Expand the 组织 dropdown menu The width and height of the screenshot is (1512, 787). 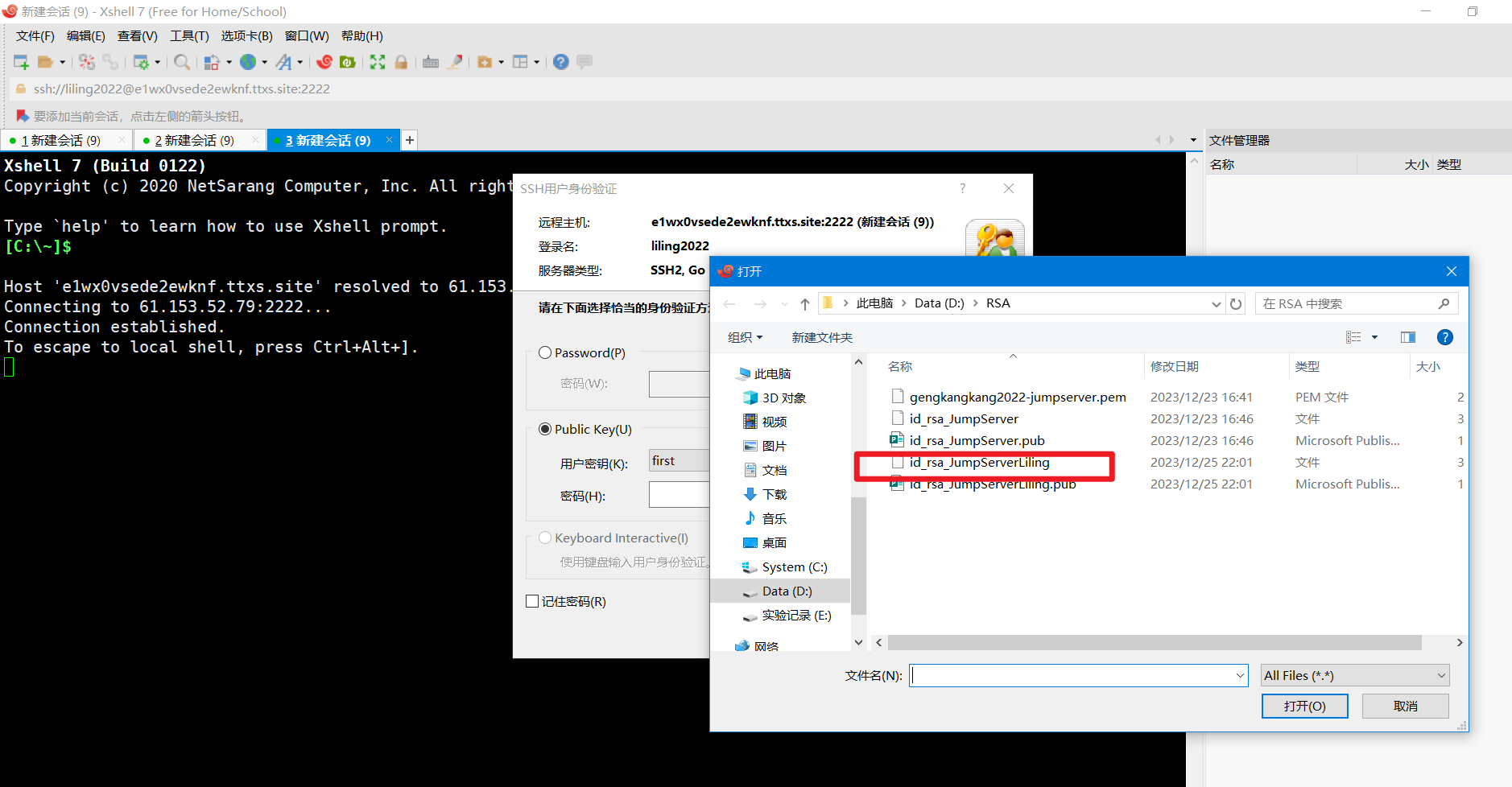coord(745,337)
